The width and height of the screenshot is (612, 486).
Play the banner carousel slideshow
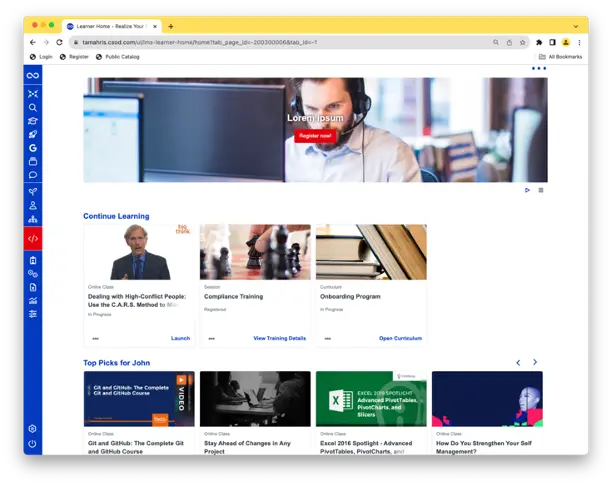528,190
